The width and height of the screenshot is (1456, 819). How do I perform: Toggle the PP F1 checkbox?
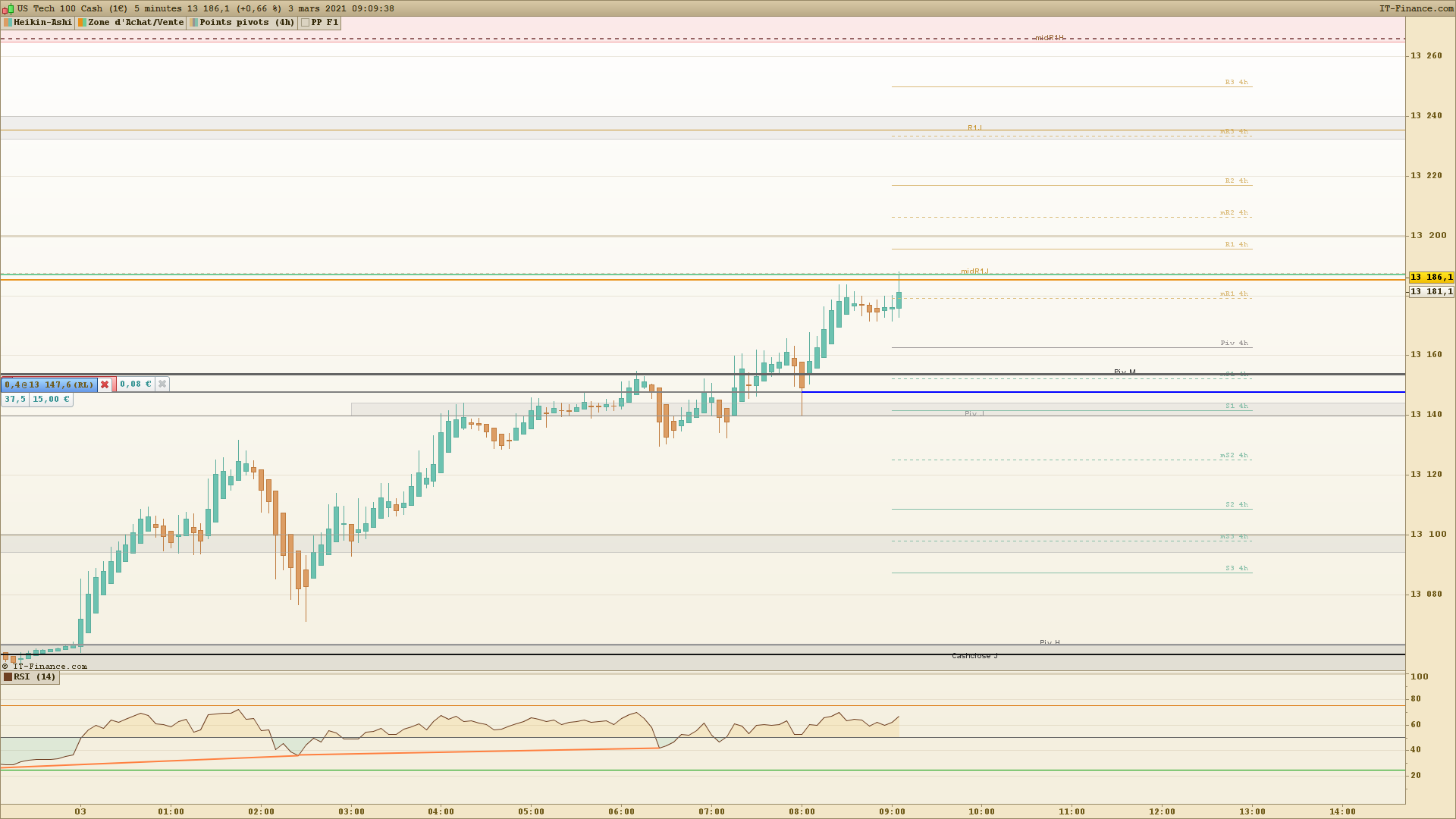click(306, 23)
